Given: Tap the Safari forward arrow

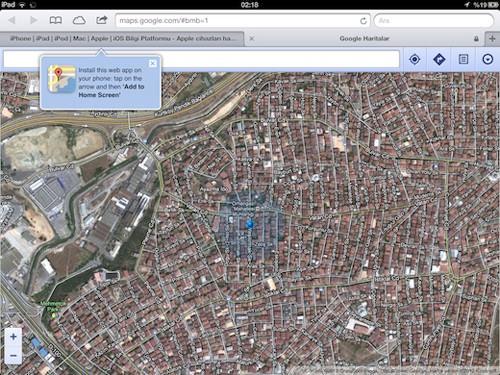Looking at the screenshot, I should point(34,20).
